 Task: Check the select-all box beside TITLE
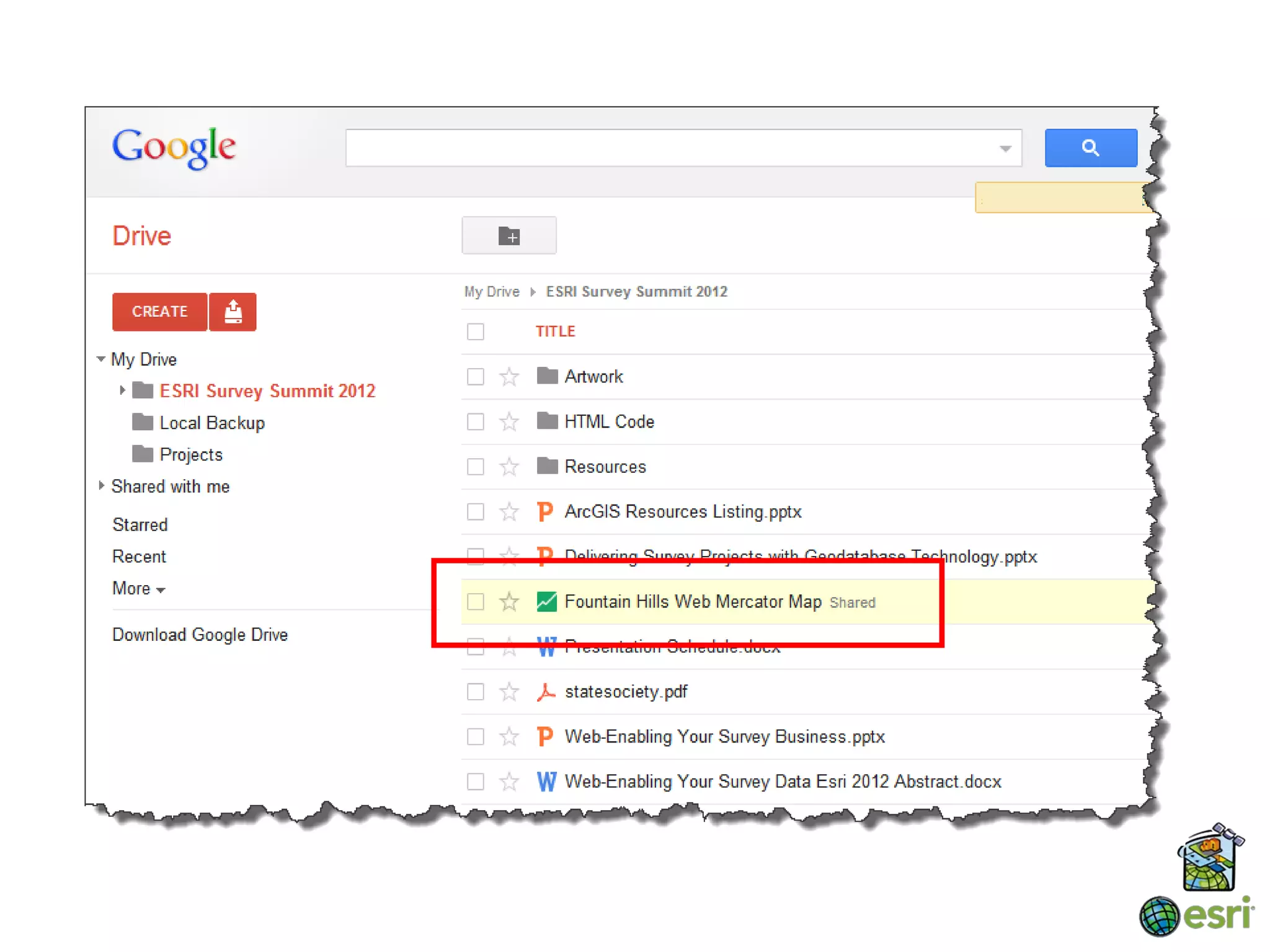coord(476,332)
